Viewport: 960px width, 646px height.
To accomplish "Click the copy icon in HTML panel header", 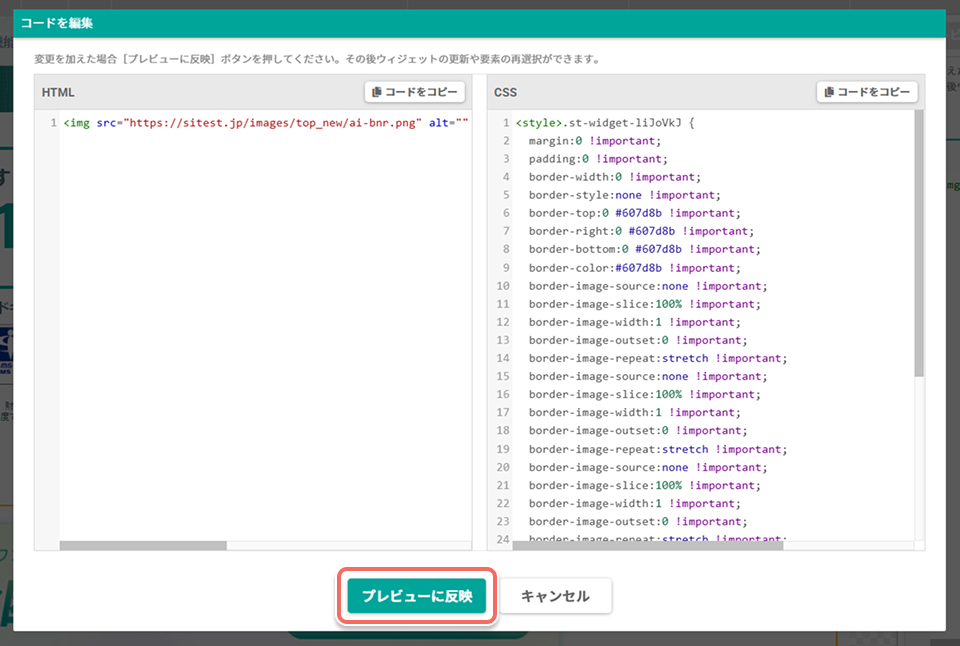I will 377,92.
